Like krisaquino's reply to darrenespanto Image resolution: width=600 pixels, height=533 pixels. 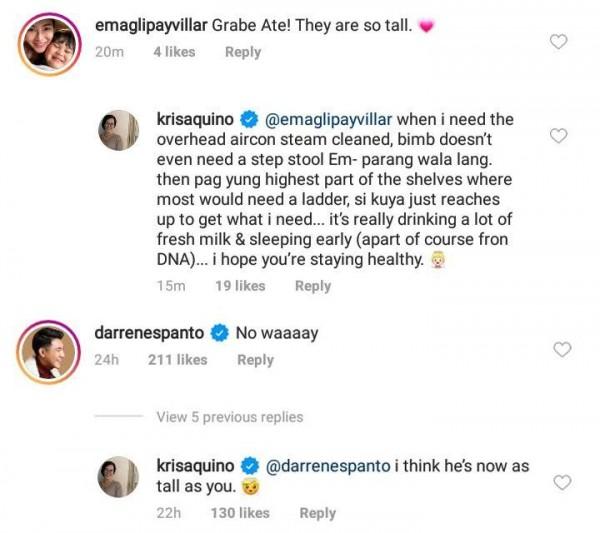click(560, 482)
